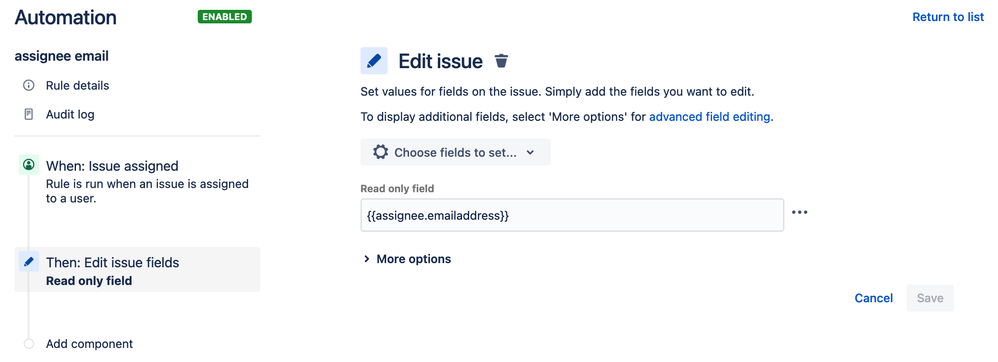
Task: Open Rule details in the sidebar
Action: pyautogui.click(x=77, y=85)
